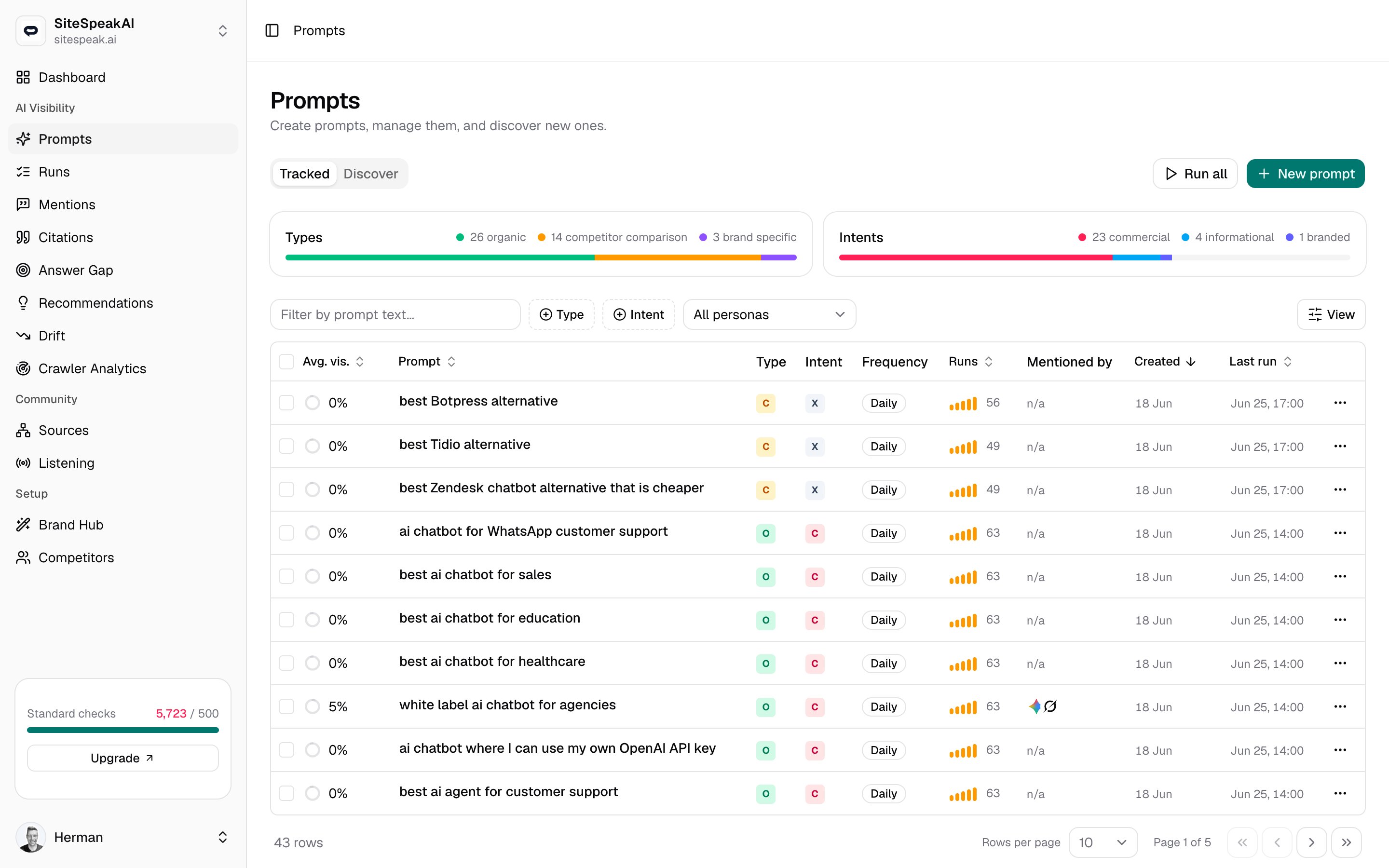Check the Zendesk chatbot alternative row
The image size is (1389, 868).
[286, 489]
